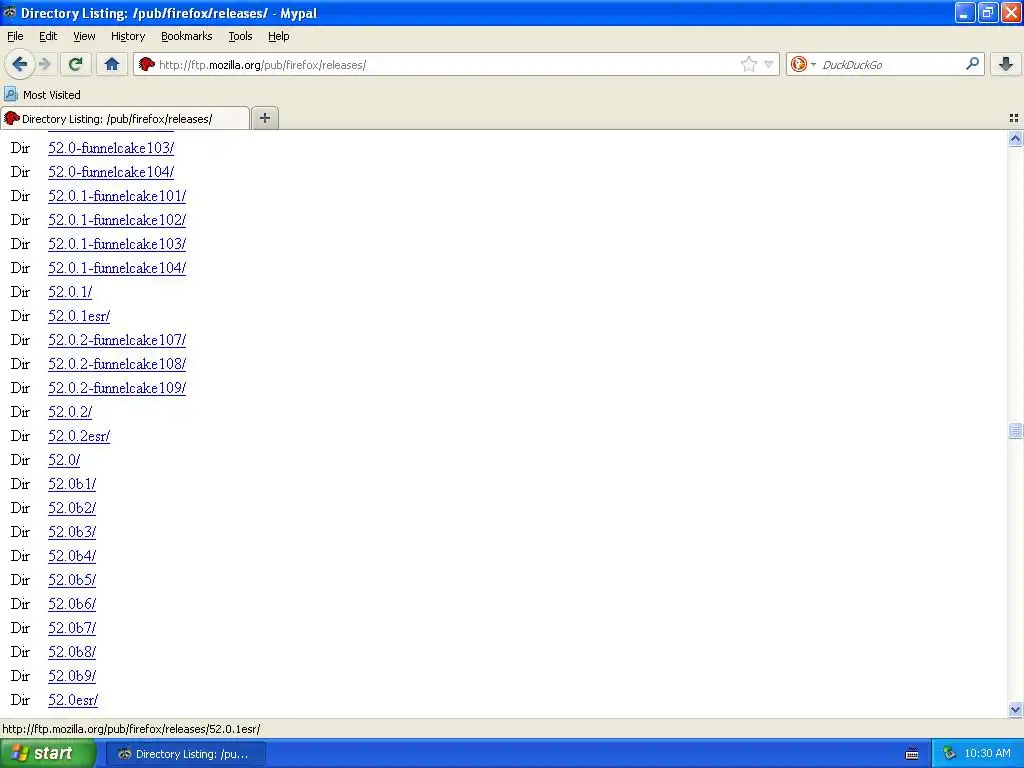The image size is (1024, 768).
Task: Select the Directory Listing tab
Action: [125, 118]
